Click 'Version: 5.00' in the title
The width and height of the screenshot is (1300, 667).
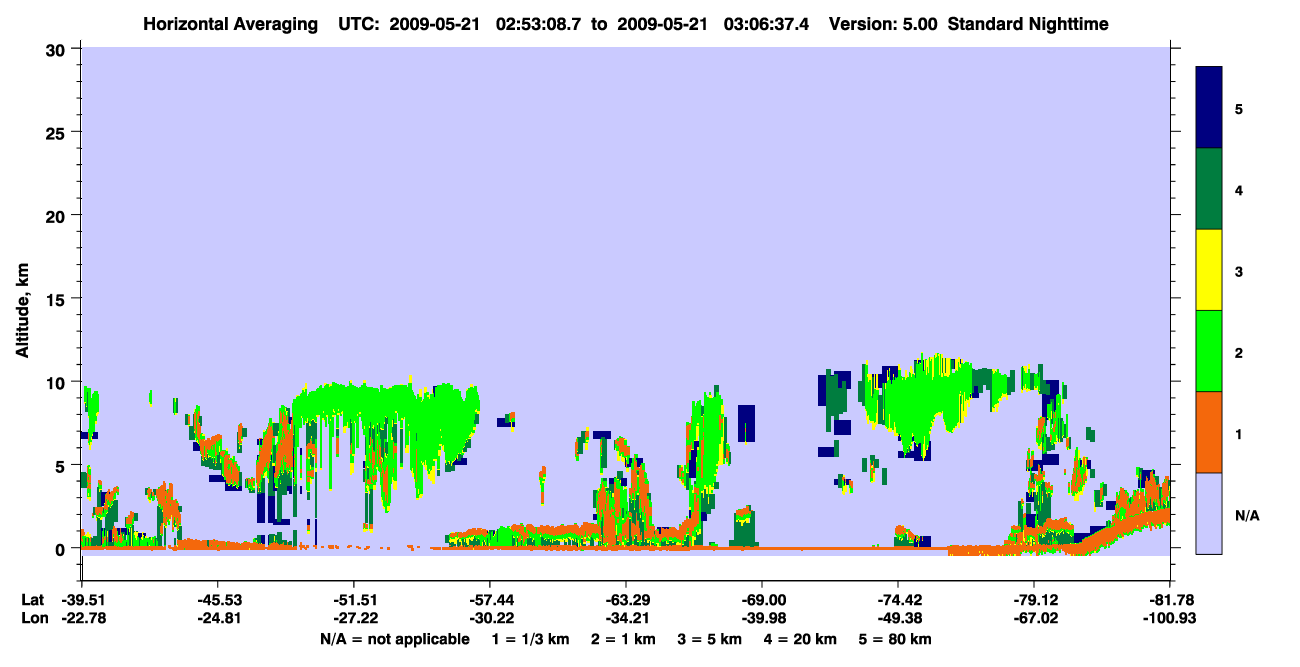click(x=882, y=23)
